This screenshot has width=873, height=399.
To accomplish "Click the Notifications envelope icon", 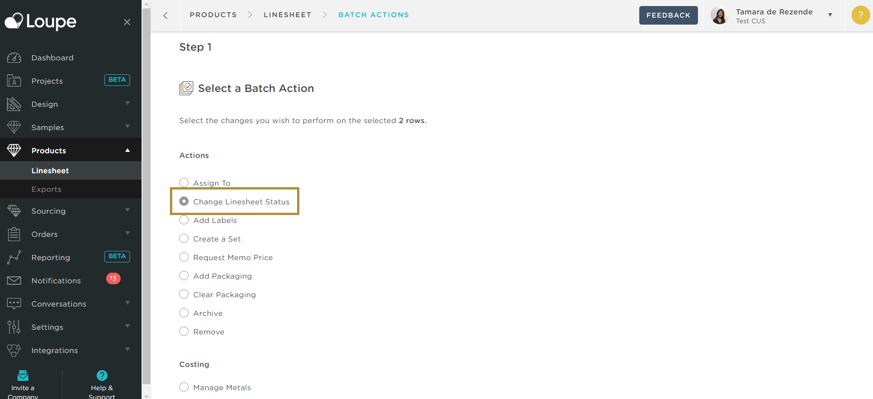I will 14,280.
